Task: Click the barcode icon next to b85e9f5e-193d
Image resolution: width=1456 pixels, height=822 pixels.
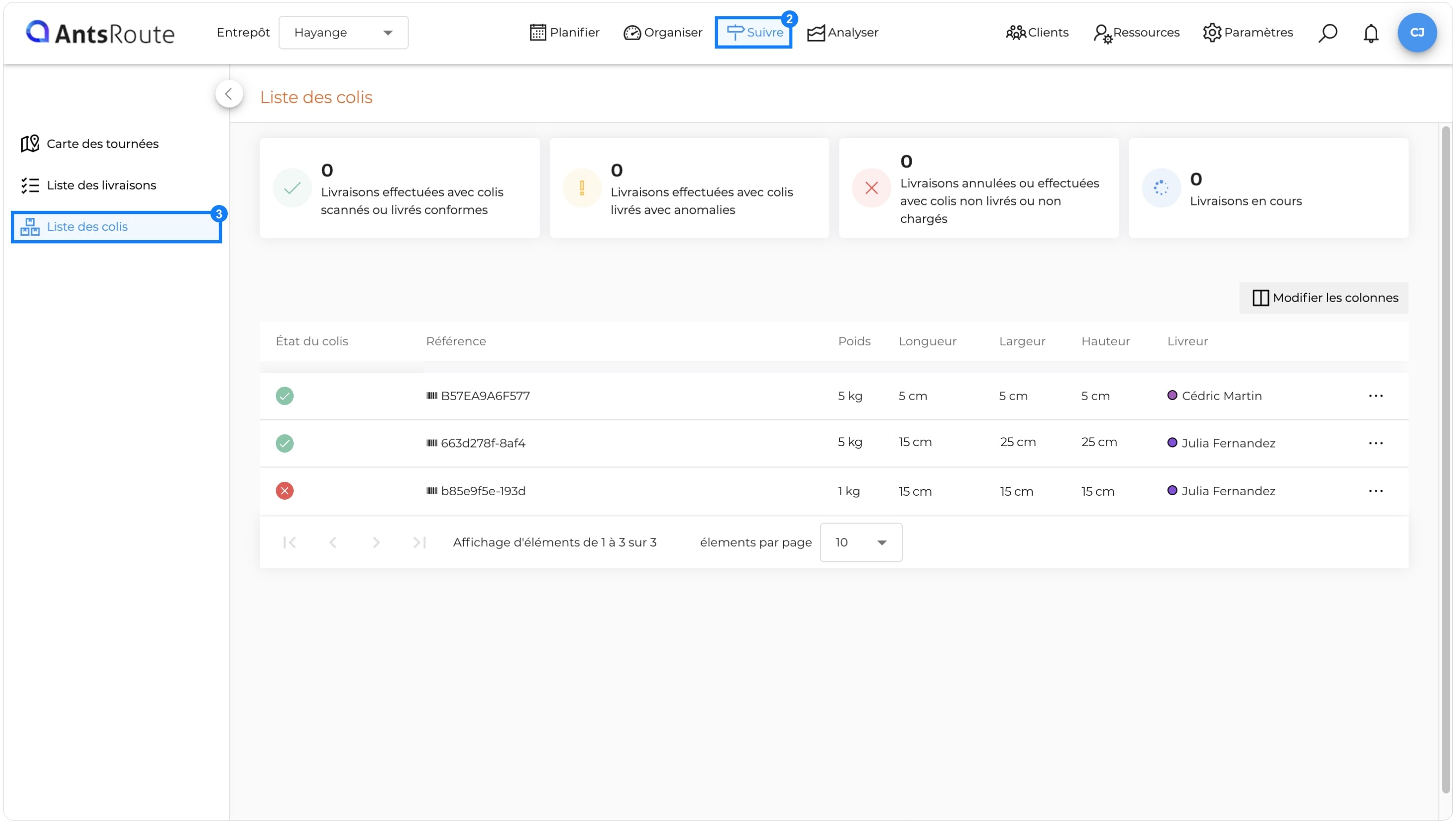Action: 432,491
